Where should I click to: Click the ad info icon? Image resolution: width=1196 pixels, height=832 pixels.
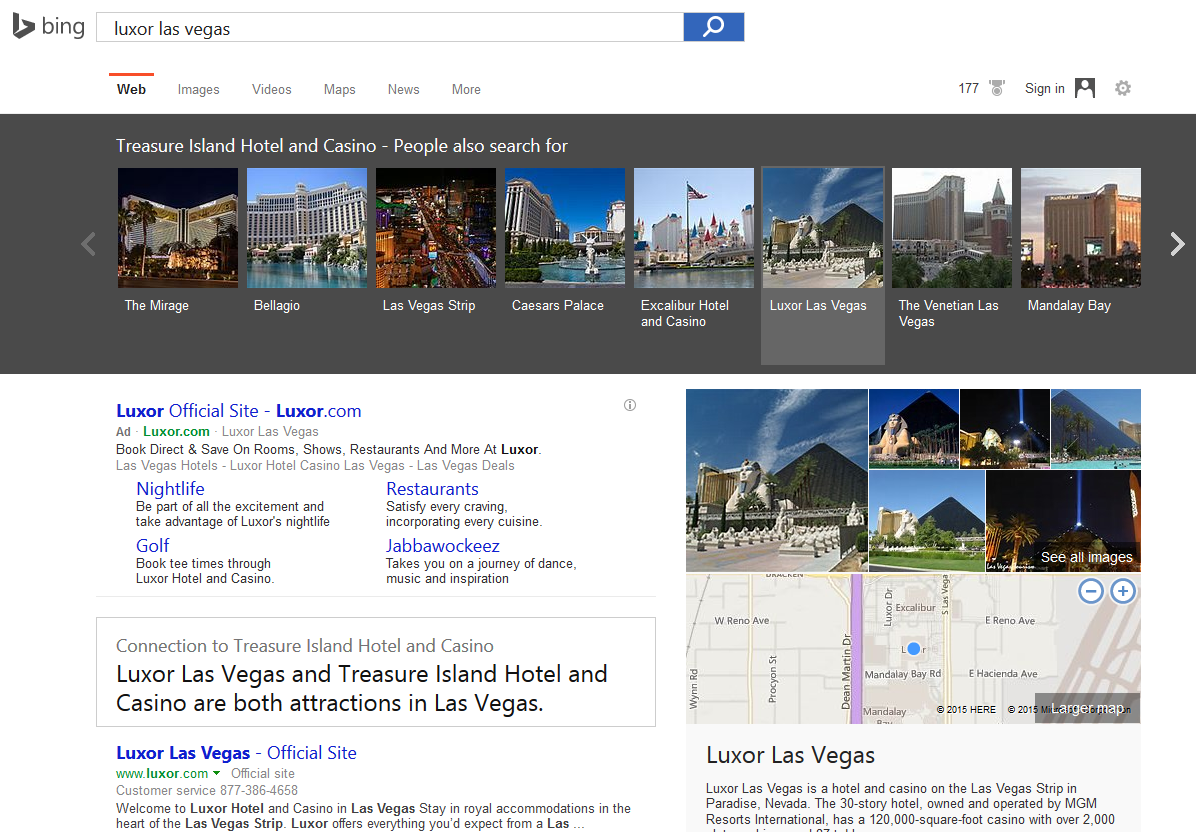click(x=630, y=405)
